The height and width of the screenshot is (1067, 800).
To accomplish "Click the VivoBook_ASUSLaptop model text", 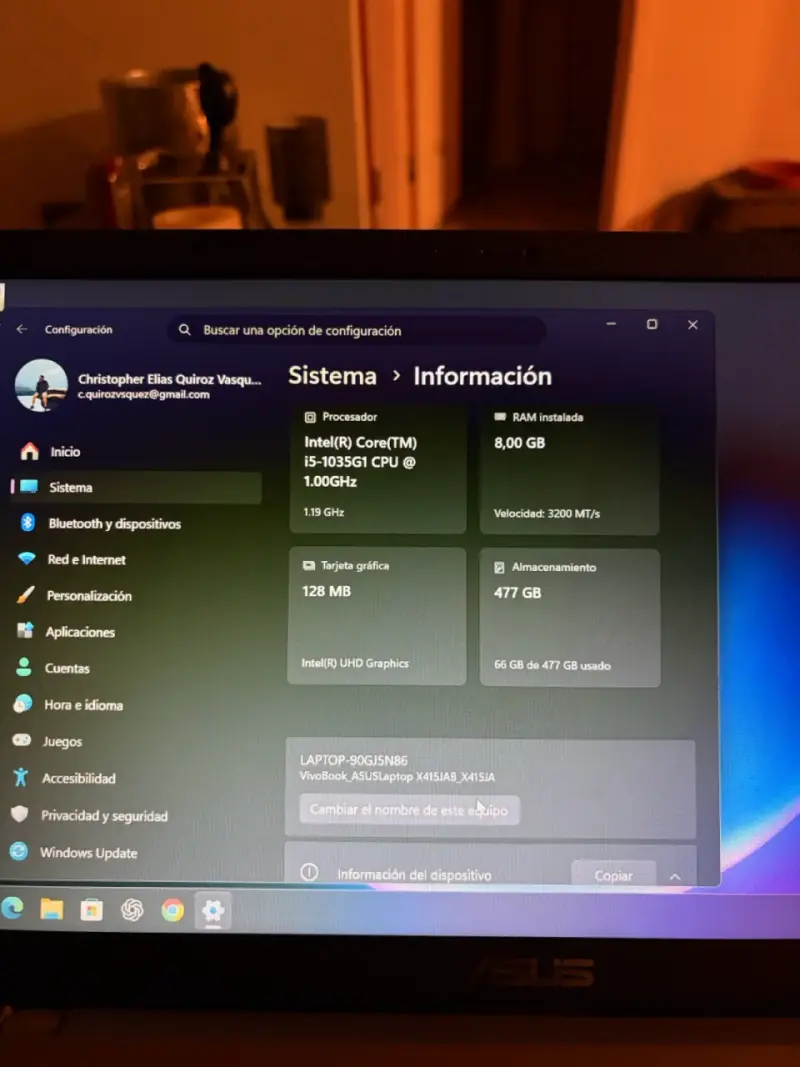I will point(397,776).
